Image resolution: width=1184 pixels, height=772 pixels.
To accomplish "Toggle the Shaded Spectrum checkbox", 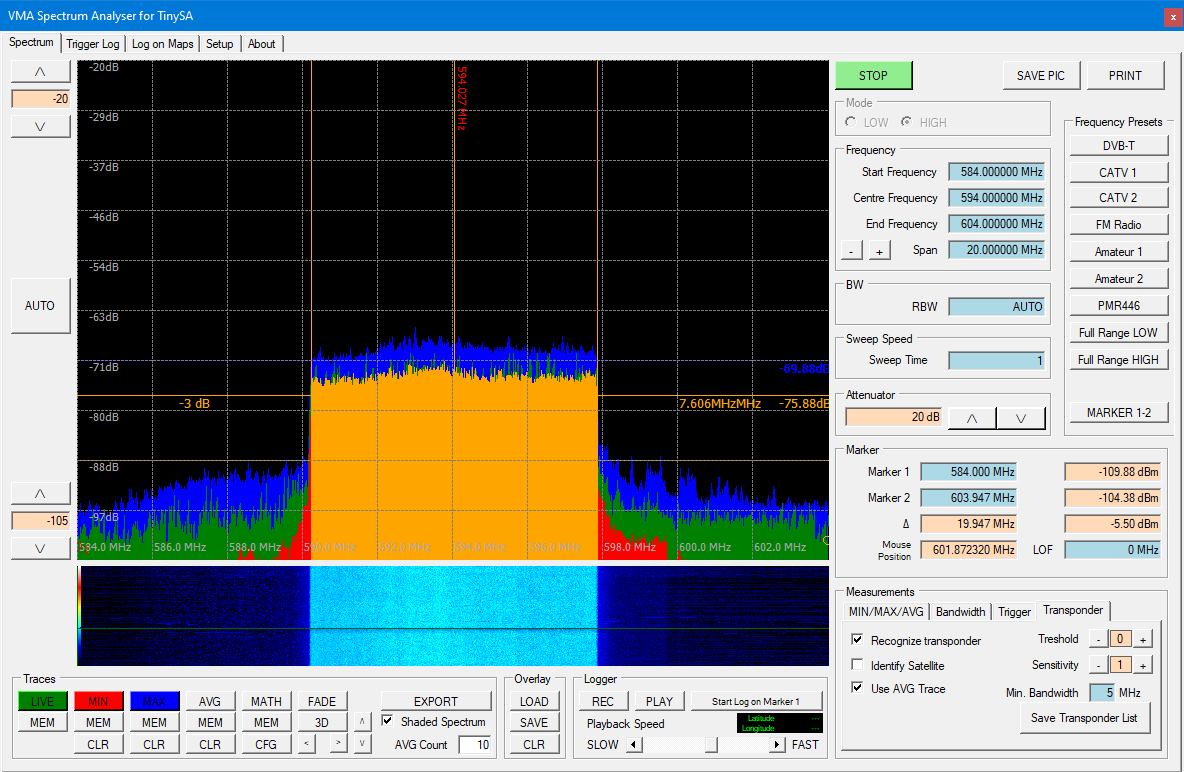I will (388, 721).
